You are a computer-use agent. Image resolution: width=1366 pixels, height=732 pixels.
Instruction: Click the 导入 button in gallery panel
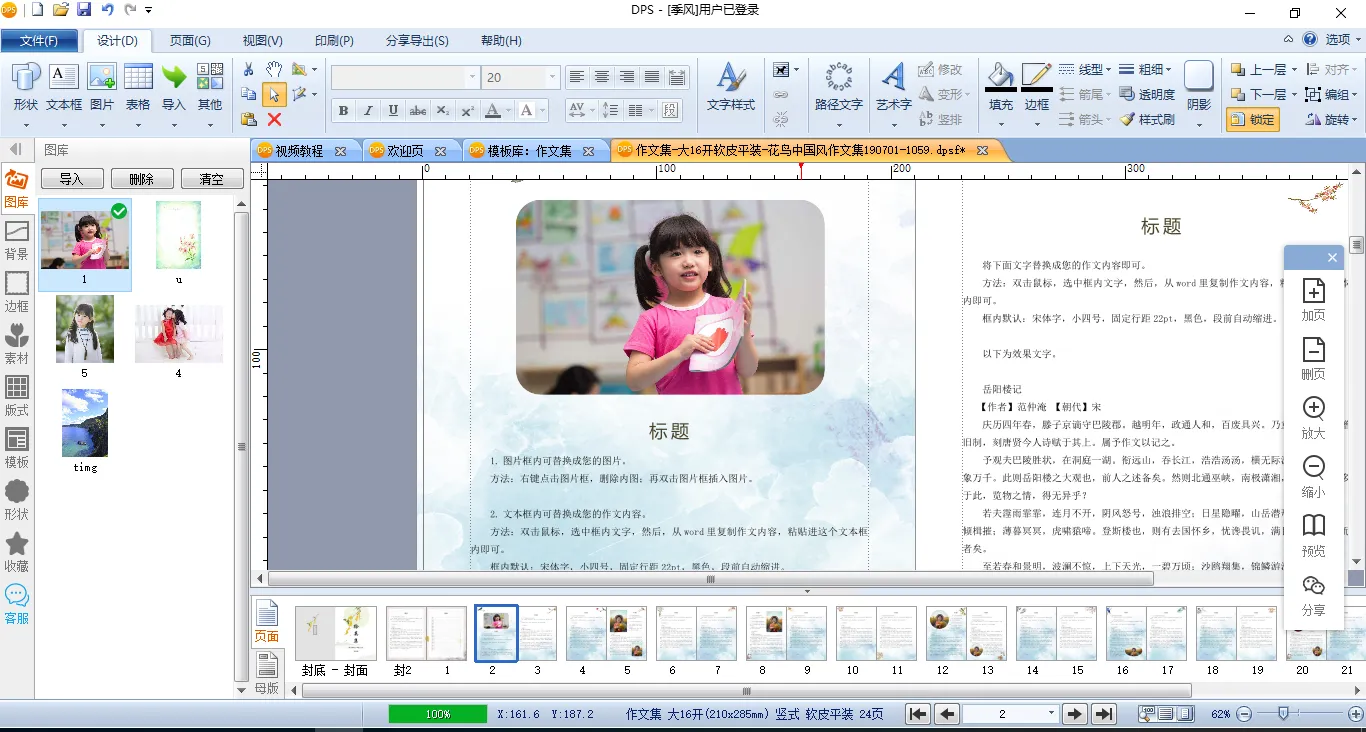[x=71, y=179]
